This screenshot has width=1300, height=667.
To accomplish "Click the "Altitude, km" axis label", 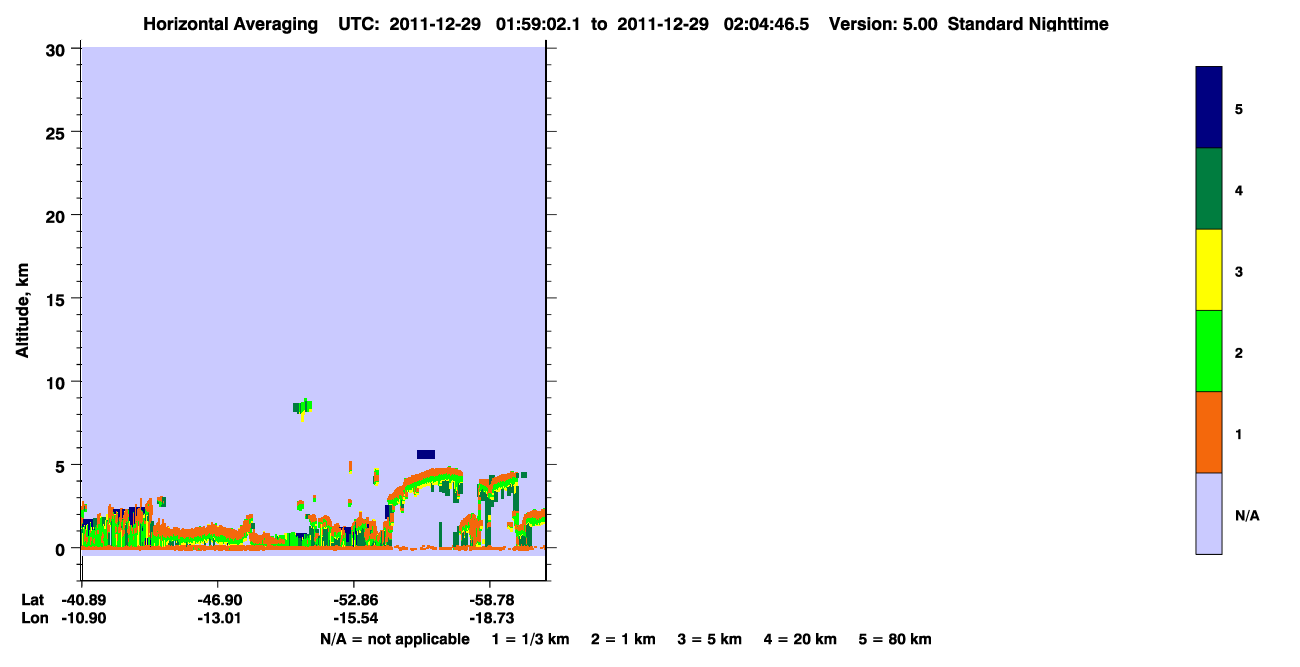I will [21, 311].
